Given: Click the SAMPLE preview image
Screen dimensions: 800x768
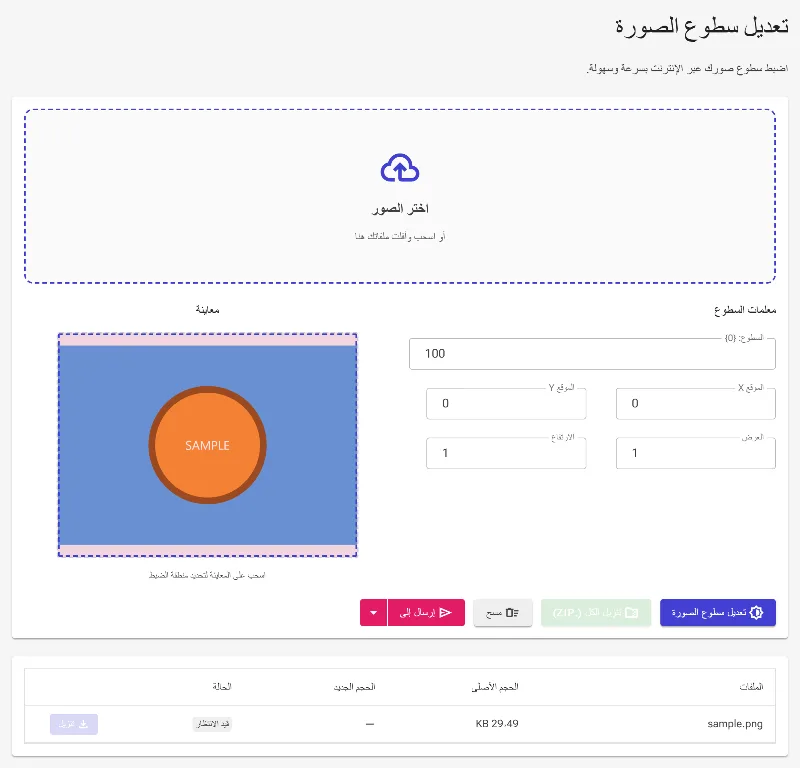Looking at the screenshot, I should (208, 445).
